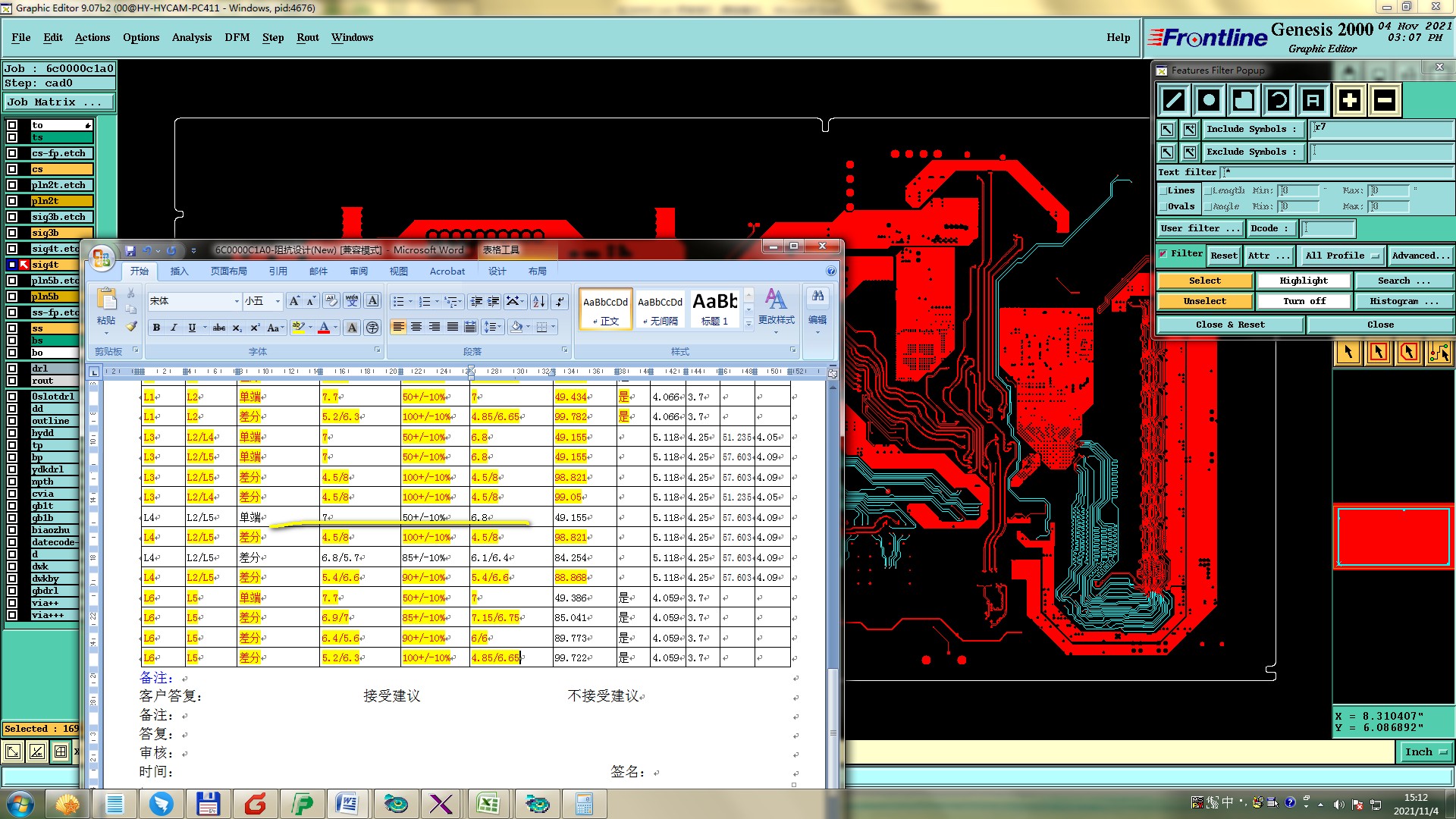Image resolution: width=1456 pixels, height=819 pixels.
Task: Toggle the Text feature filter icon
Action: tap(1313, 100)
